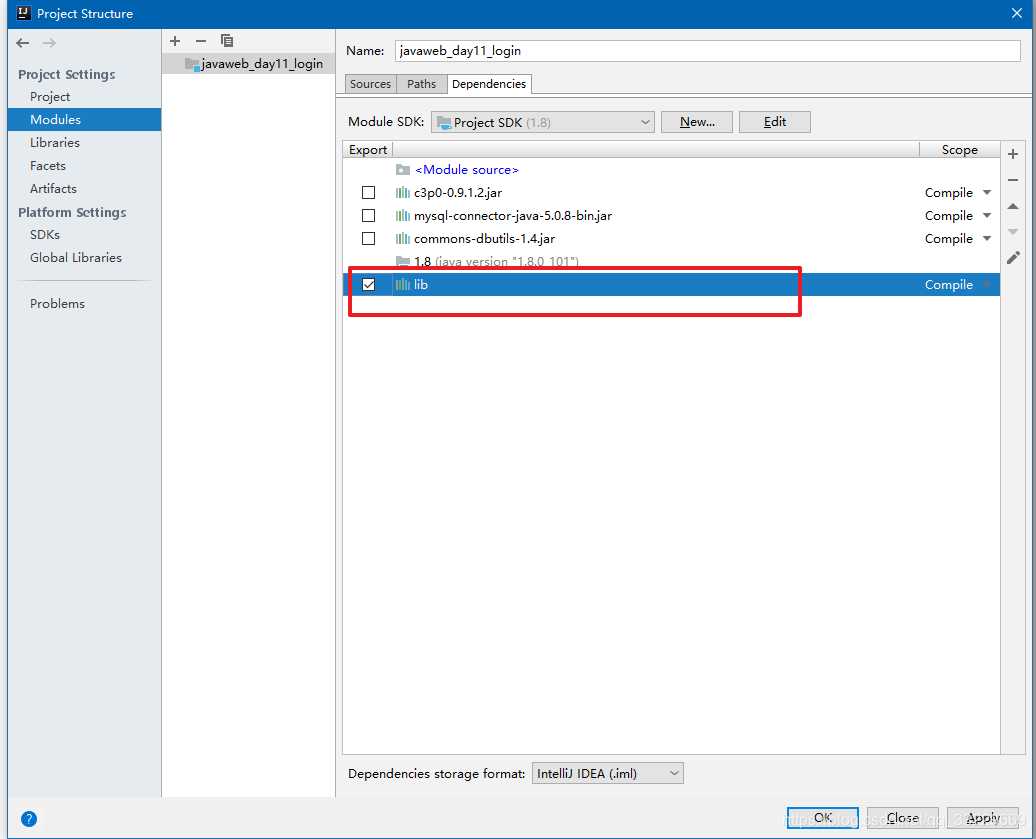
Task: Copy the selected module icon
Action: tap(227, 41)
